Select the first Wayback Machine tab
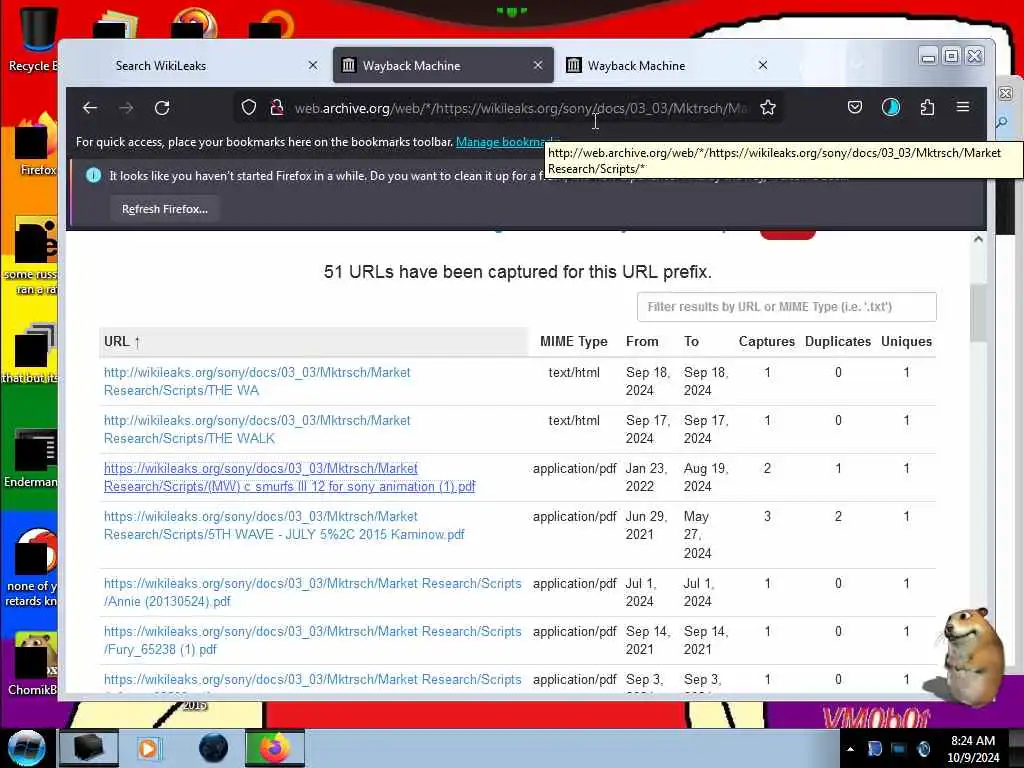This screenshot has height=768, width=1024. [x=443, y=65]
